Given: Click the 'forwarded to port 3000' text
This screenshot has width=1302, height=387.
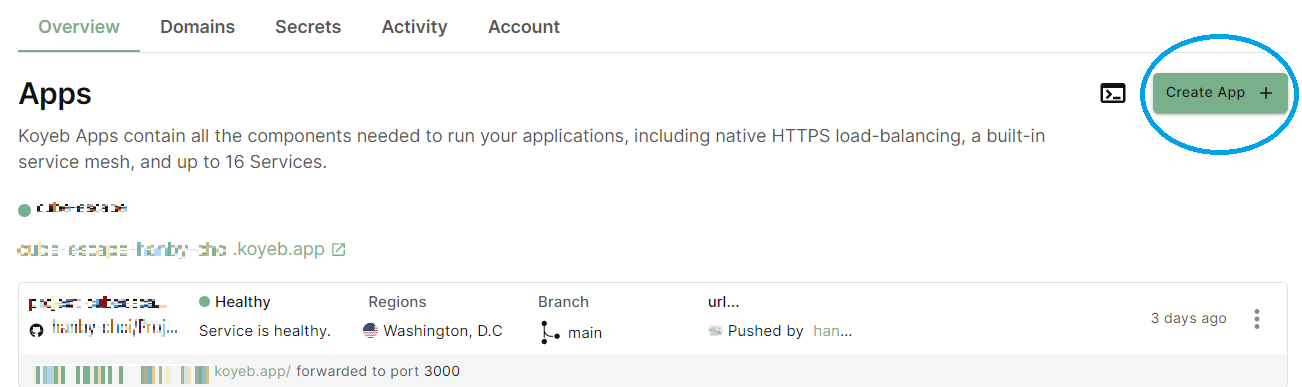Looking at the screenshot, I should (378, 372).
